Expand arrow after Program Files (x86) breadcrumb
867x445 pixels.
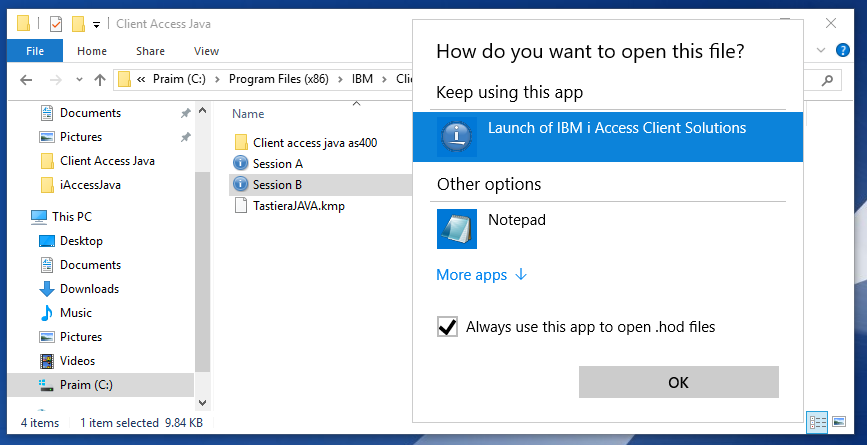[x=340, y=79]
